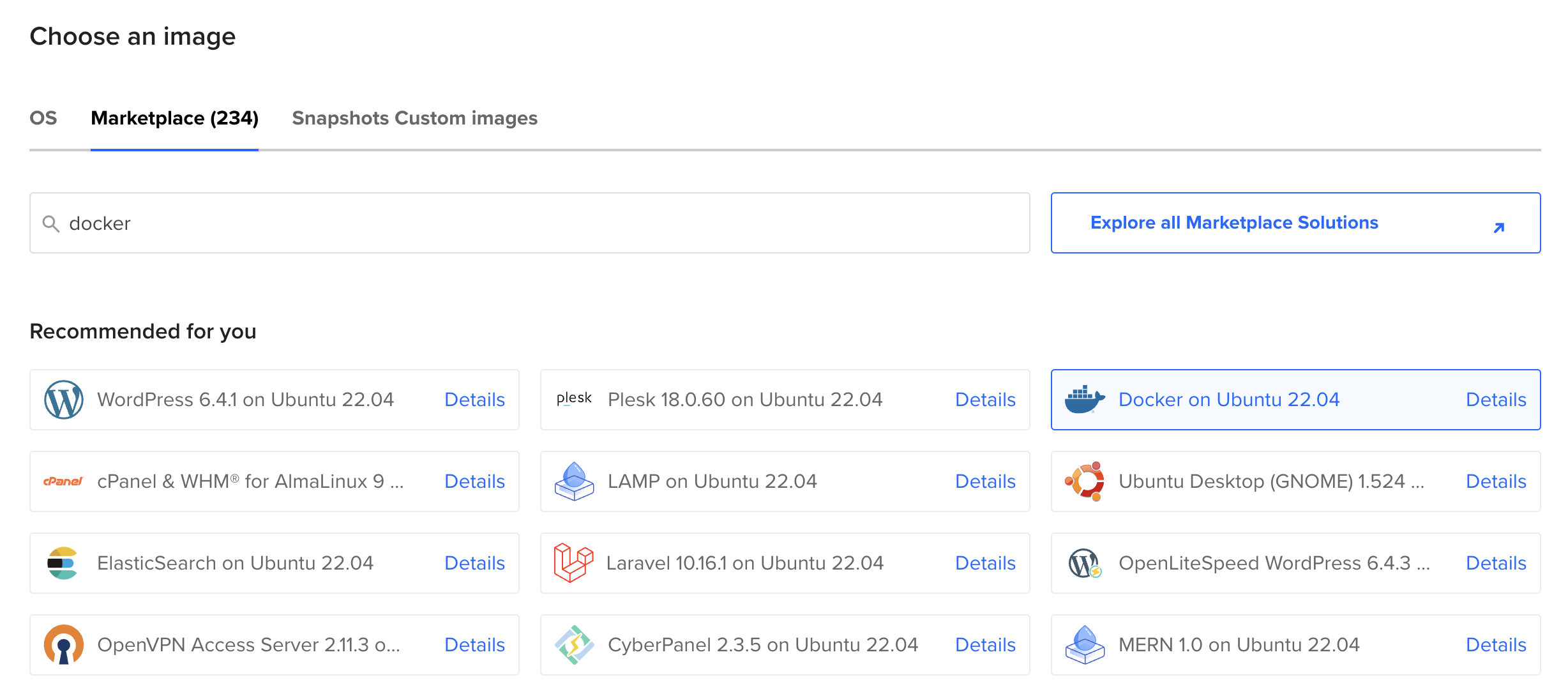1568x696 pixels.
Task: Switch to the OS tab
Action: 43,118
